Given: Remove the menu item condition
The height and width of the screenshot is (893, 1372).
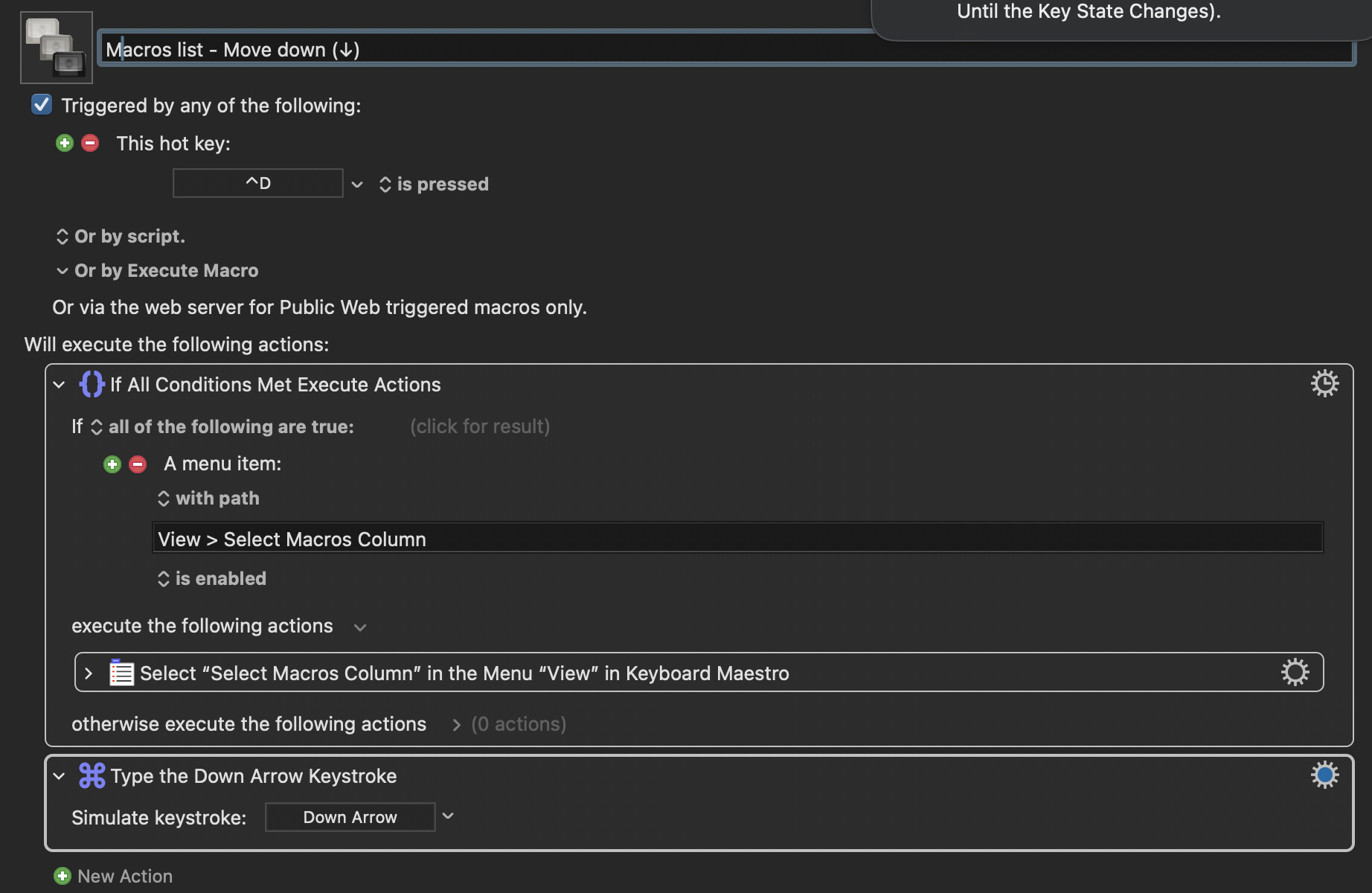Looking at the screenshot, I should (138, 464).
